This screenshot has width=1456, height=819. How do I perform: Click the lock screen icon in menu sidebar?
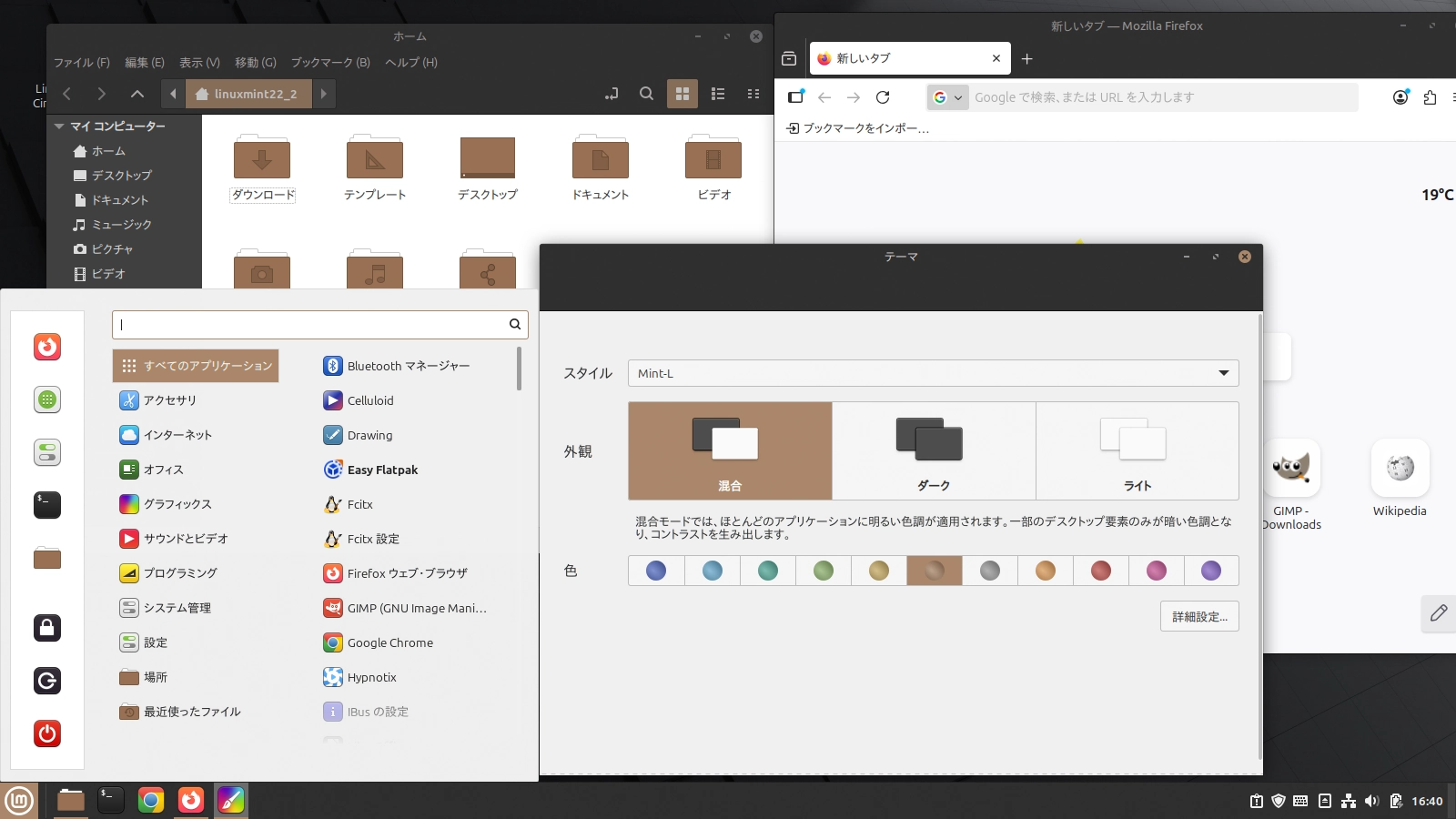(47, 627)
